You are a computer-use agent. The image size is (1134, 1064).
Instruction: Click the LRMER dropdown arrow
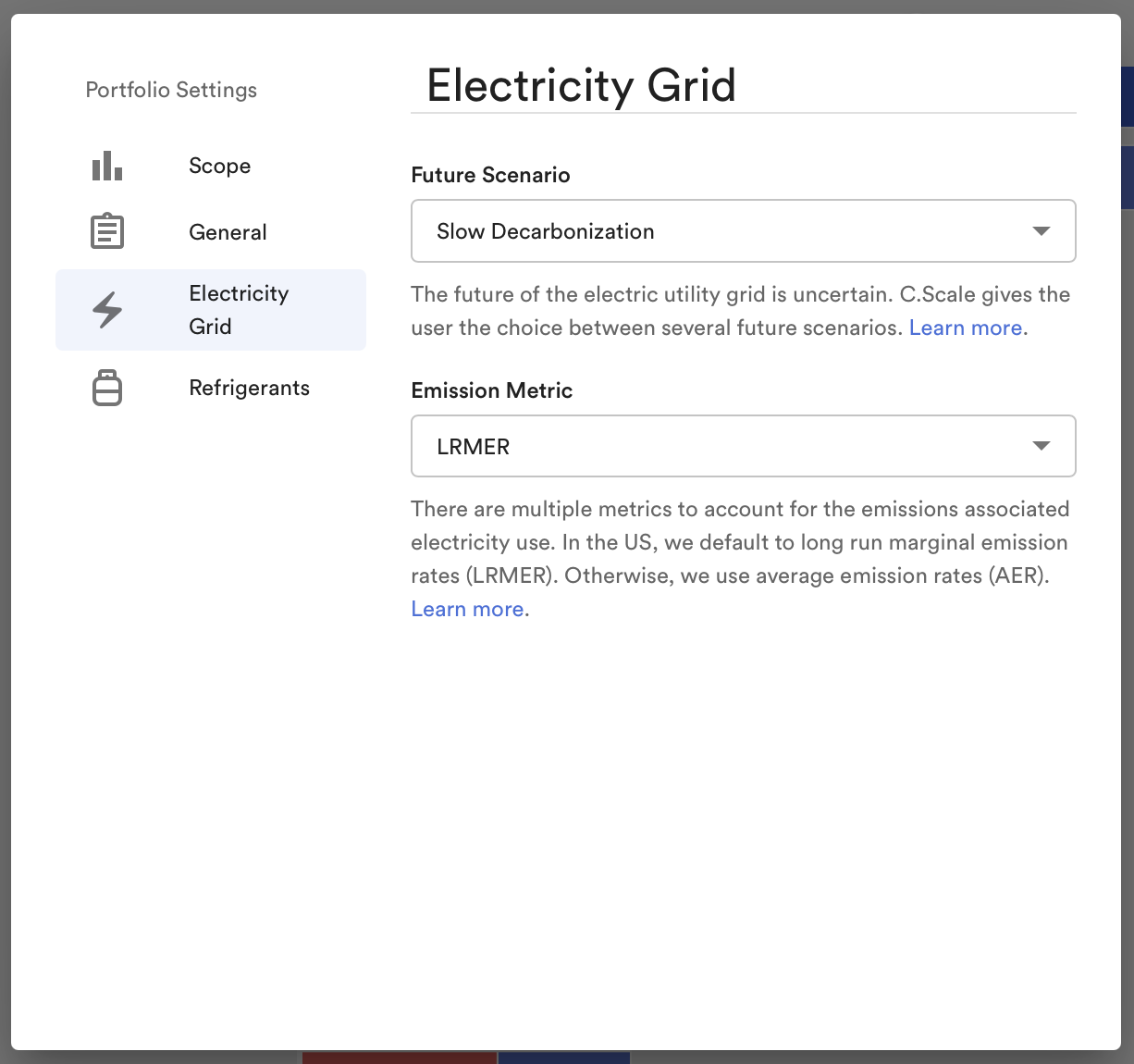coord(1042,446)
